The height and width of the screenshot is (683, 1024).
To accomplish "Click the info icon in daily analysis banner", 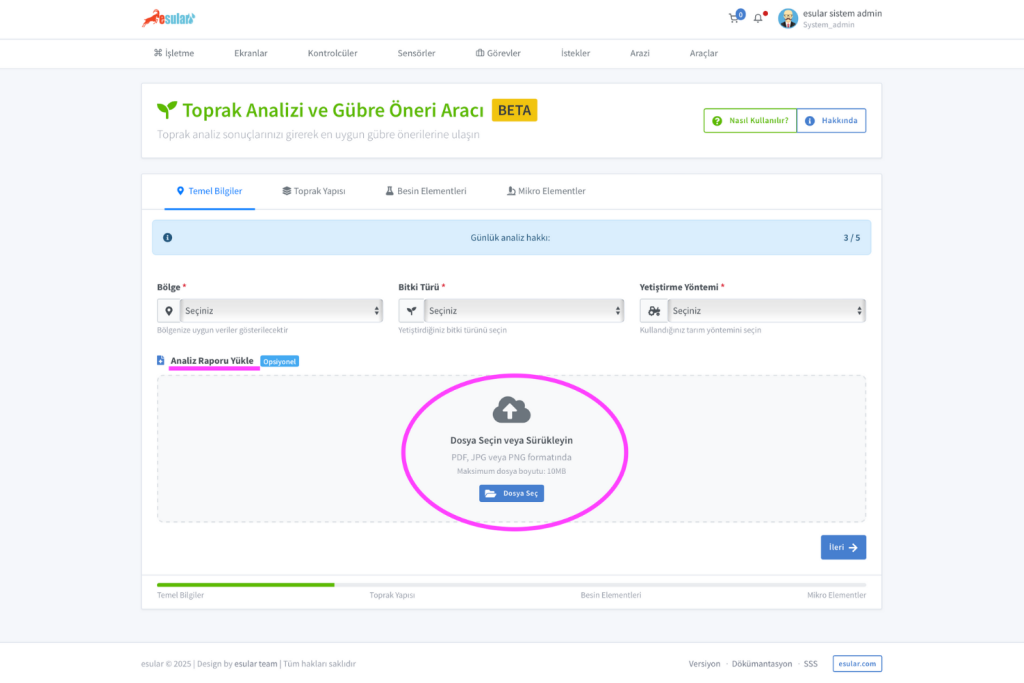I will [167, 238].
